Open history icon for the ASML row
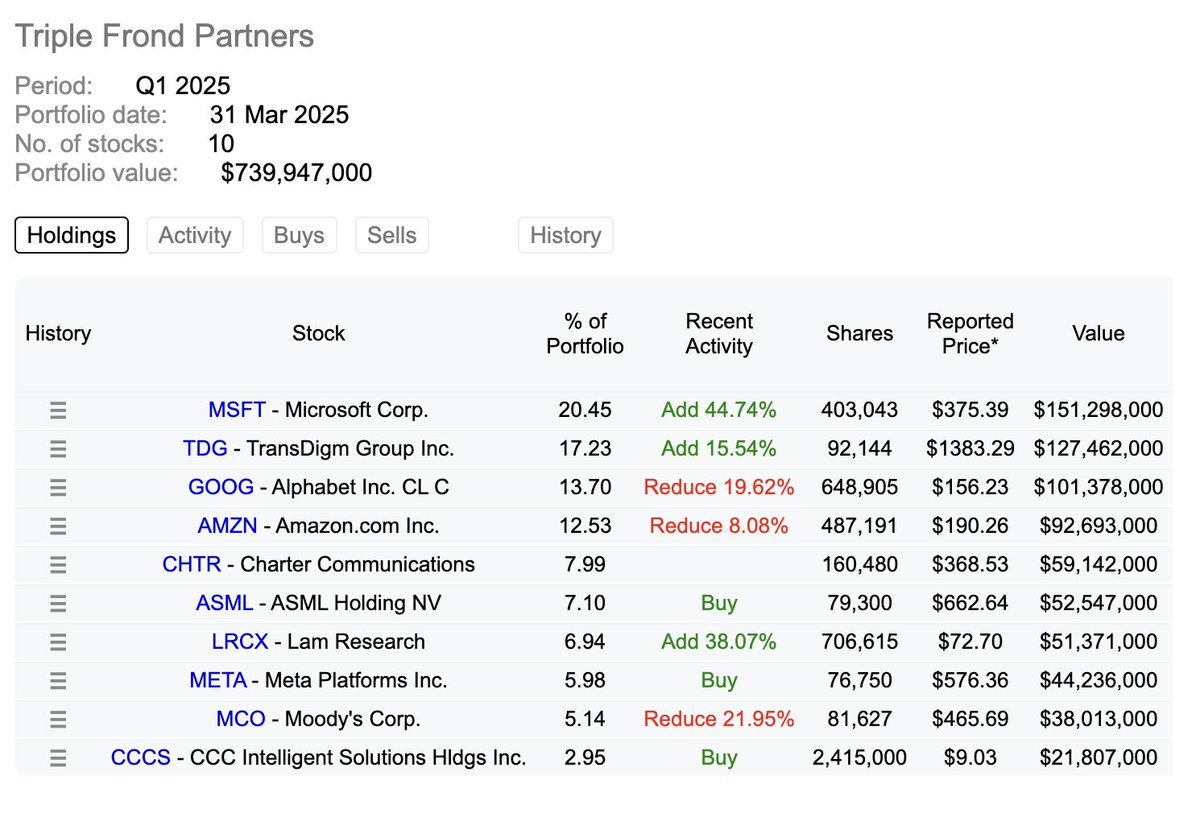Screen dimensions: 1200x813 58,603
